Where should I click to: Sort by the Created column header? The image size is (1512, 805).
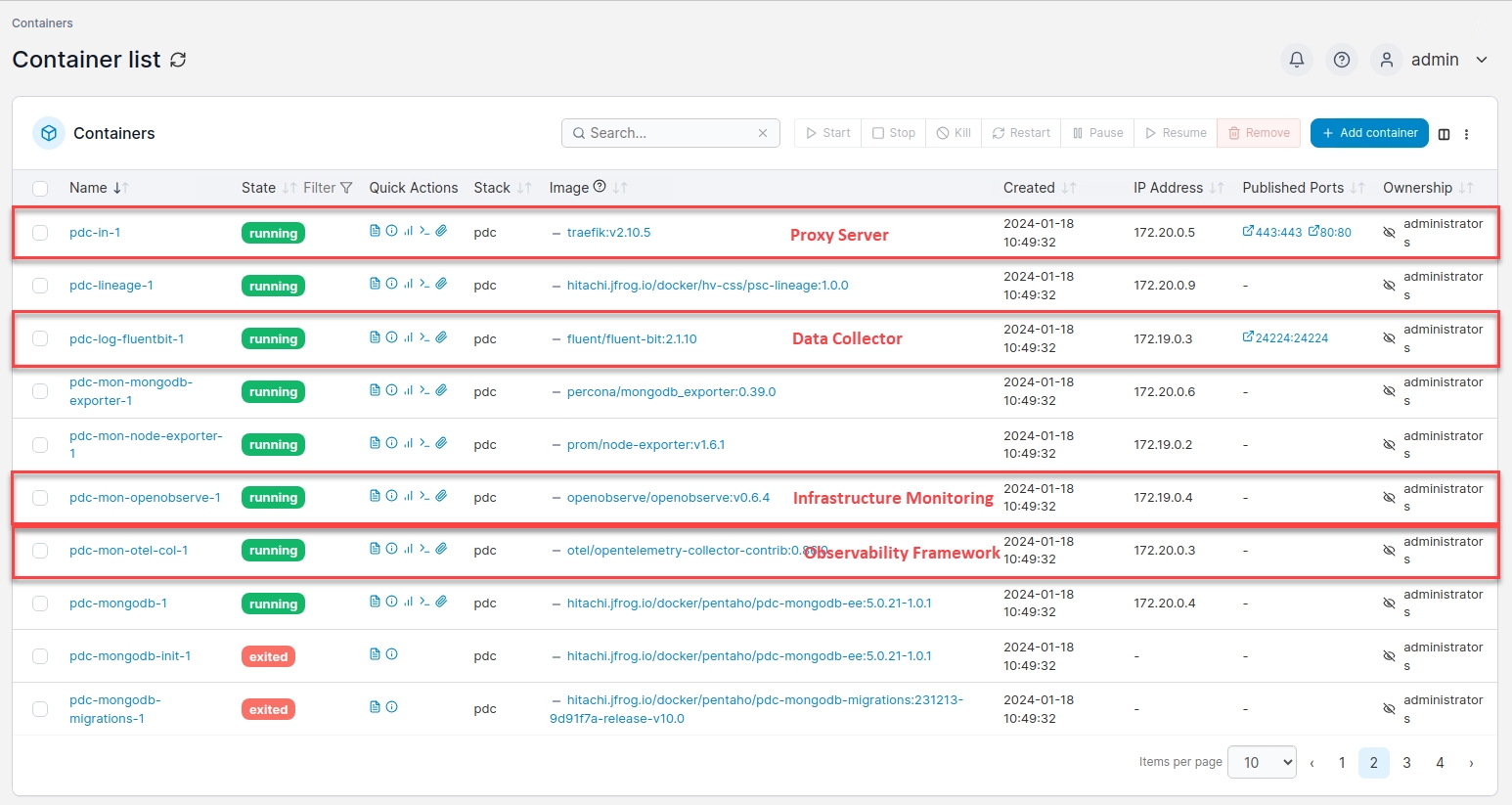pyautogui.click(x=1029, y=188)
